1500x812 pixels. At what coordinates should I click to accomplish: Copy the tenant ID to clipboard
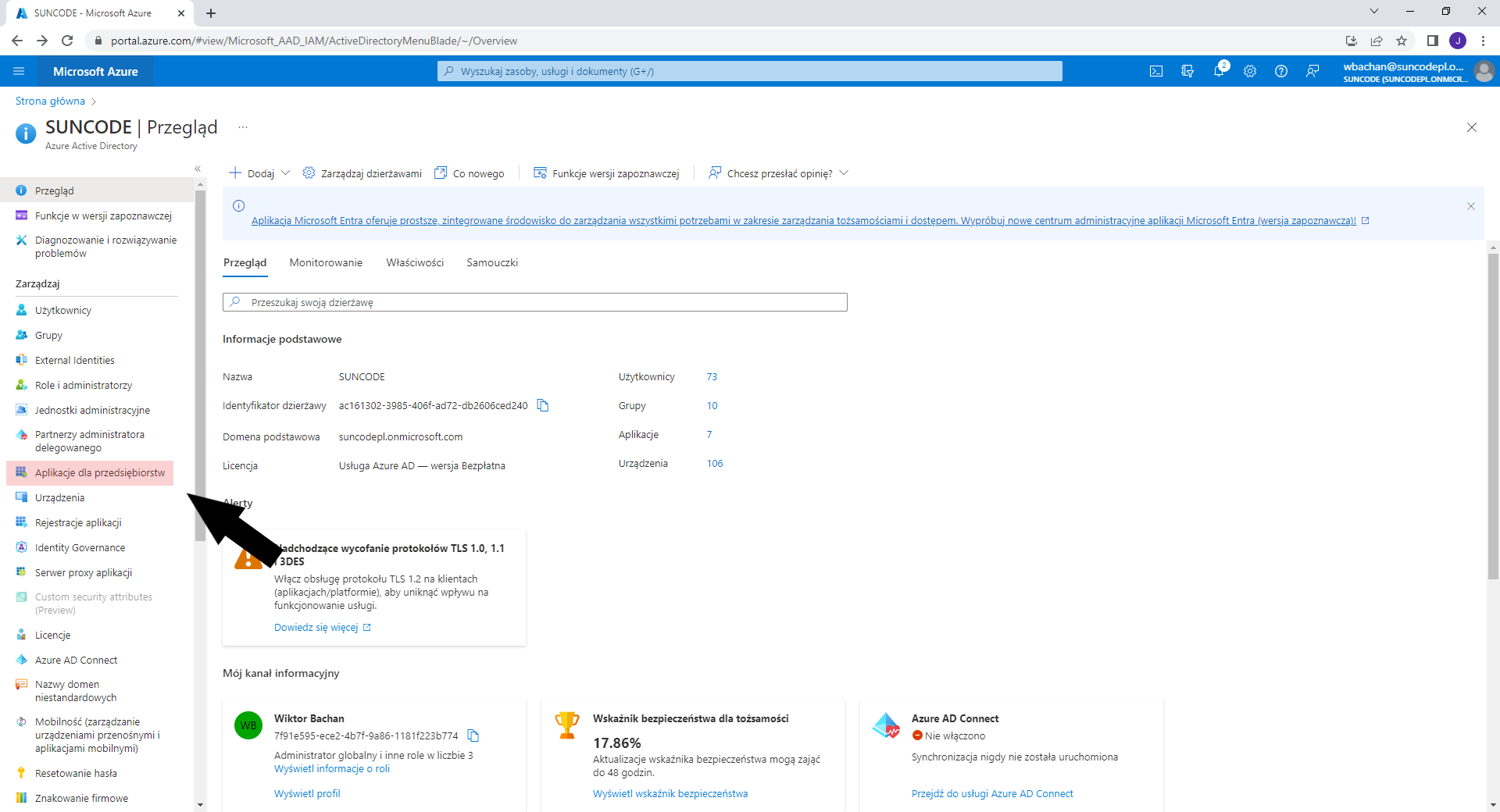(543, 405)
